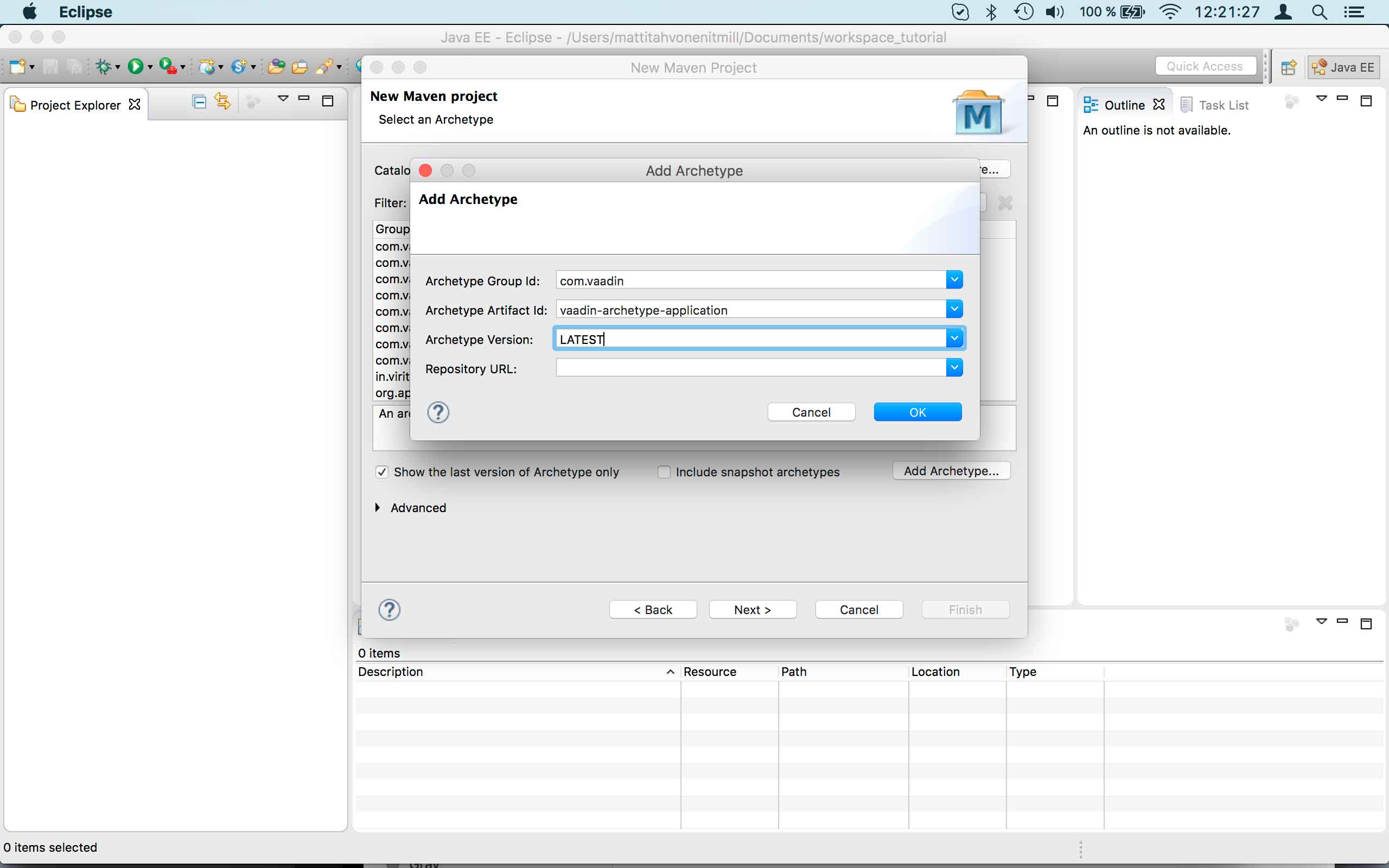Open the Debug button dropdown arrow
Image resolution: width=1389 pixels, height=868 pixels.
click(x=118, y=68)
